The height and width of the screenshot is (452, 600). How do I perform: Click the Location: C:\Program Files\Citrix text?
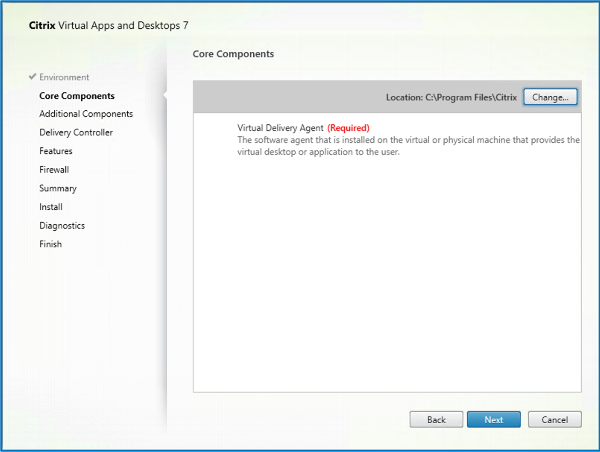tap(451, 98)
